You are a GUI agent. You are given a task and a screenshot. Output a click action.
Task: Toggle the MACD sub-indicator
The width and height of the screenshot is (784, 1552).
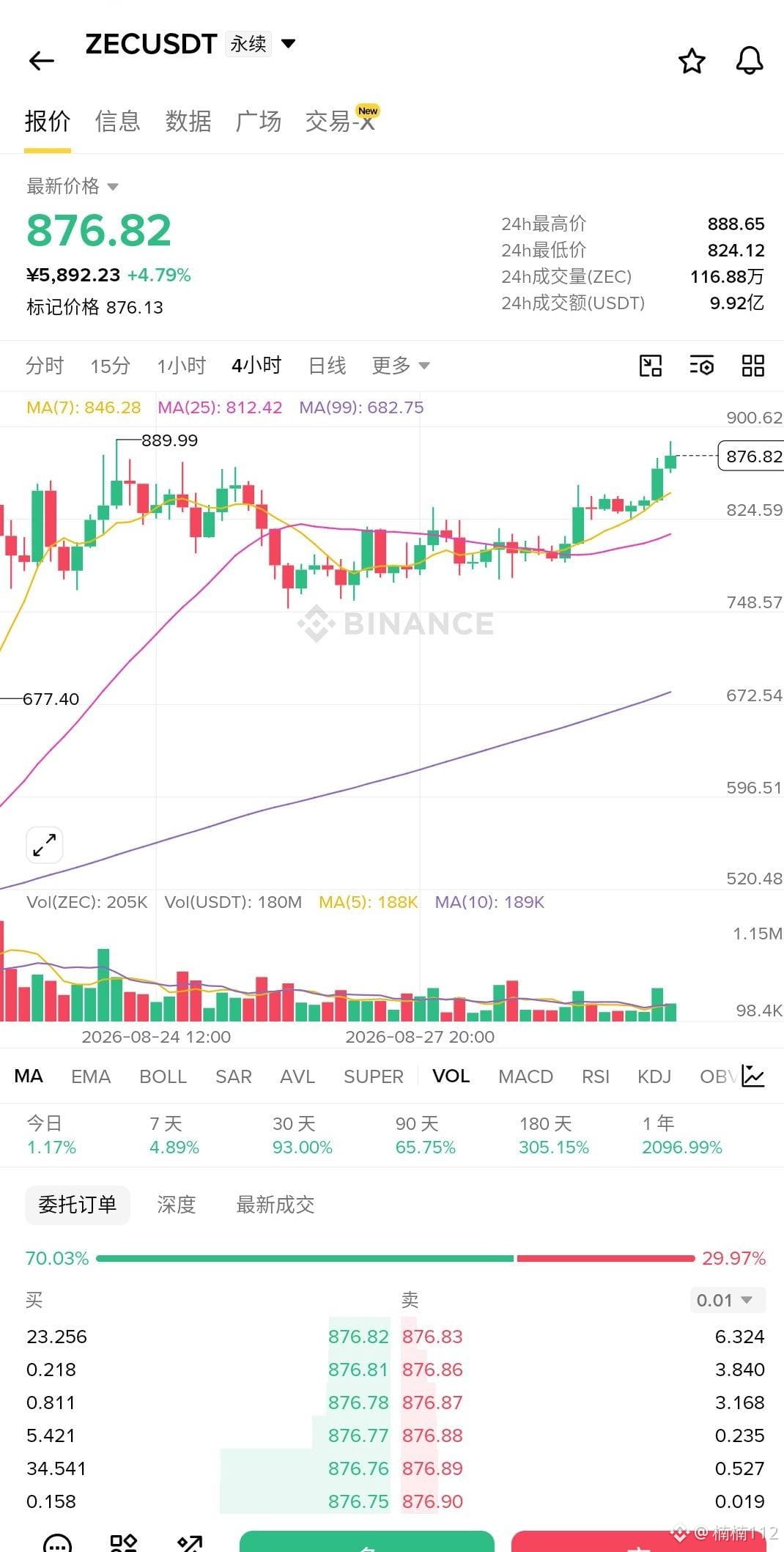tap(525, 1076)
